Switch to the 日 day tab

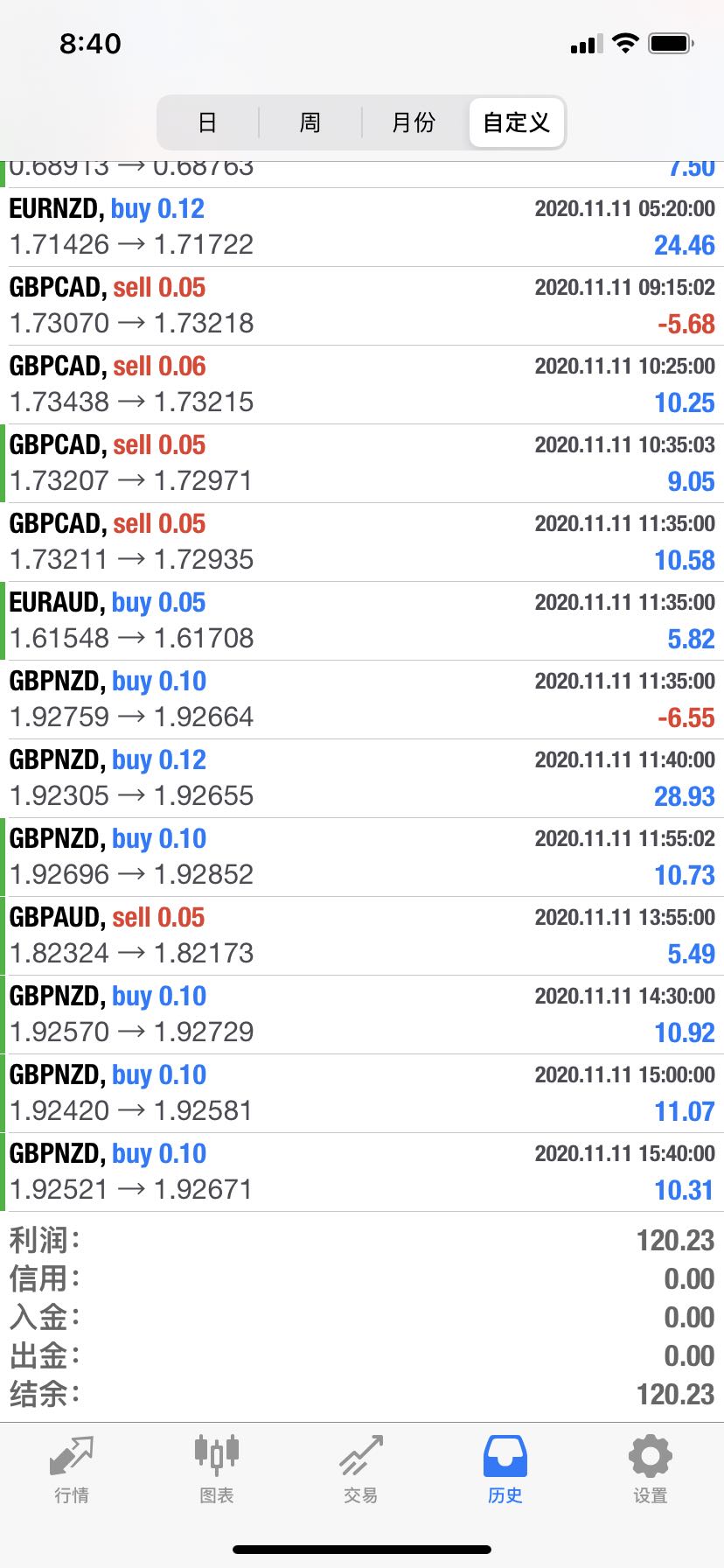pos(207,122)
